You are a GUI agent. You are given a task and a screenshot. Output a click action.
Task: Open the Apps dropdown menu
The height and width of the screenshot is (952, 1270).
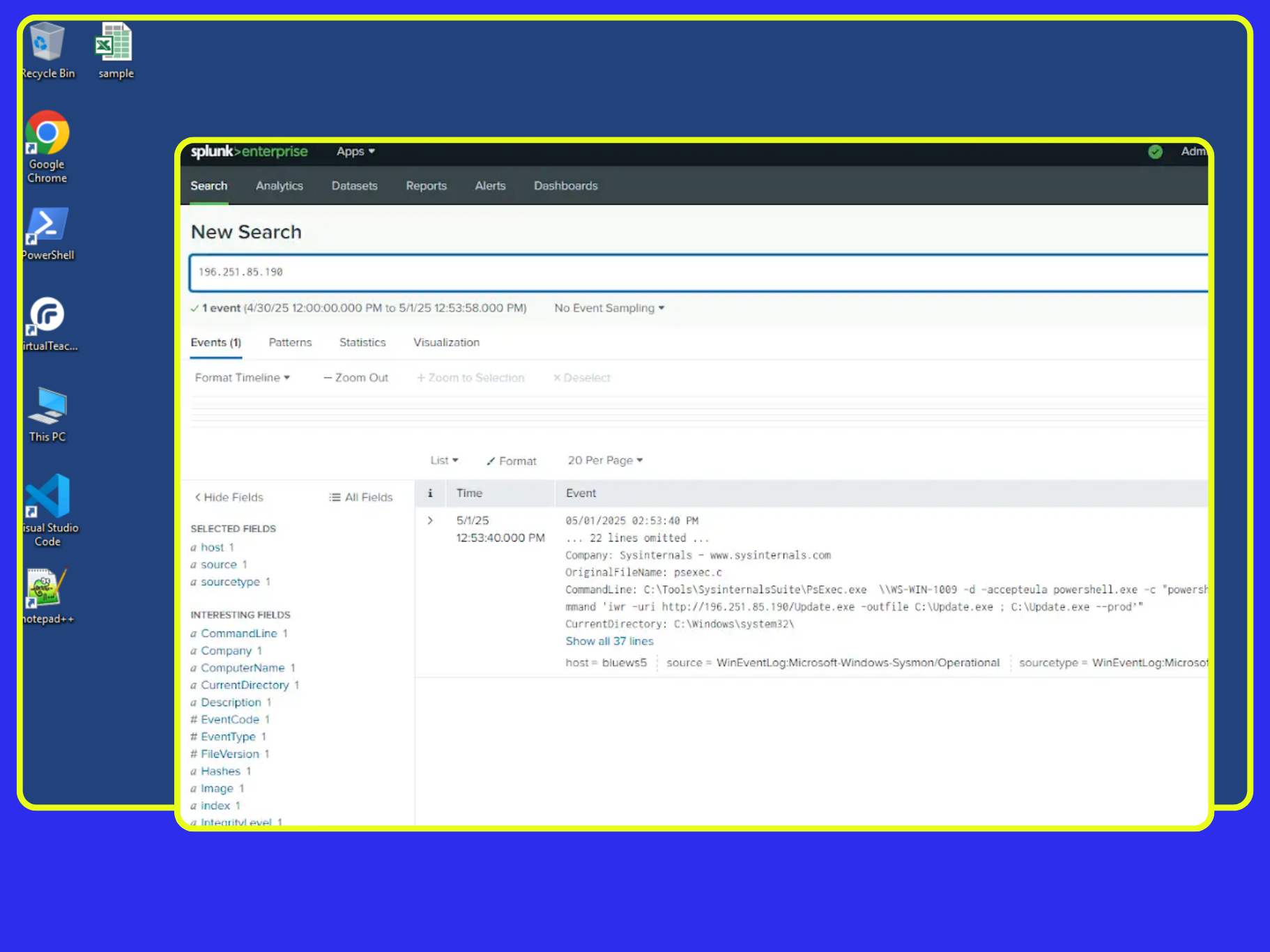point(355,151)
